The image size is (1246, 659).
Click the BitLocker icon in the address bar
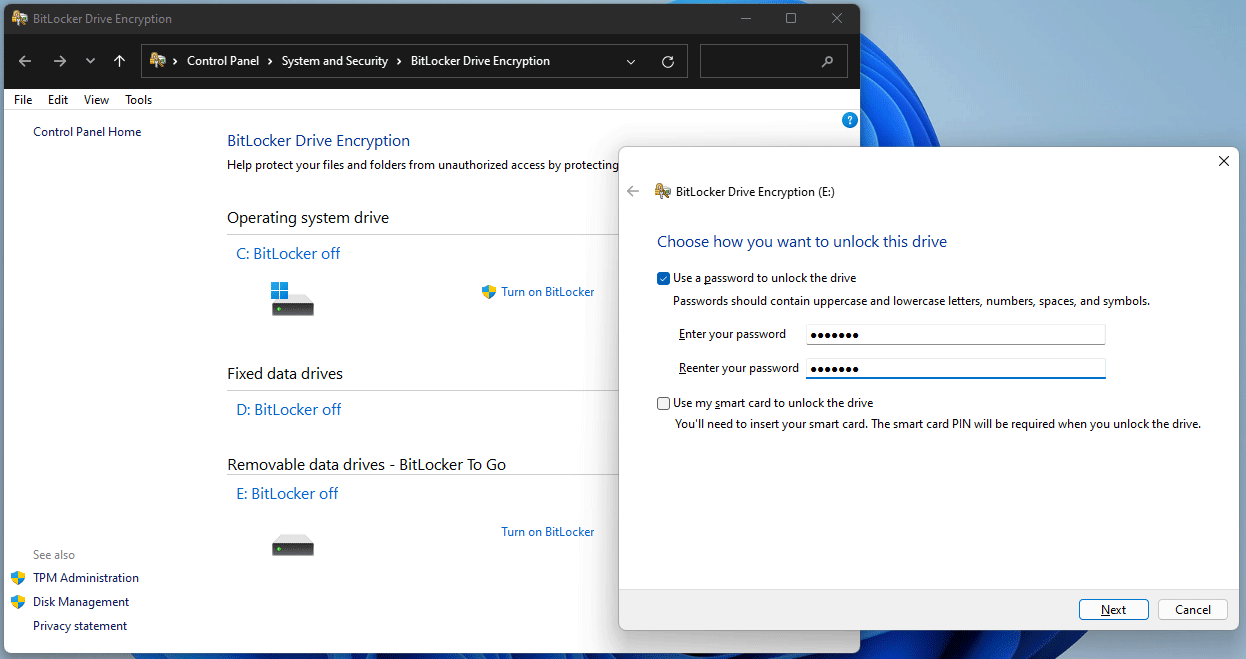[x=158, y=61]
